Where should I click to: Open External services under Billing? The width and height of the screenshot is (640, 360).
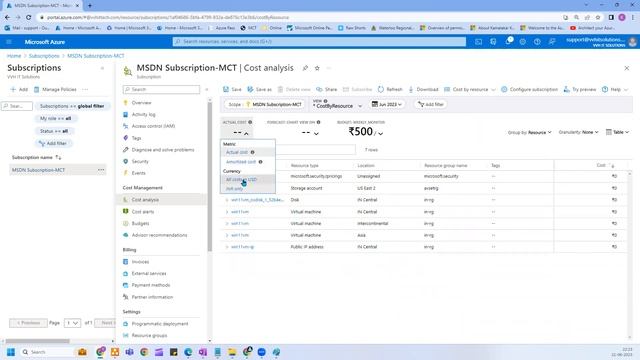[149, 273]
